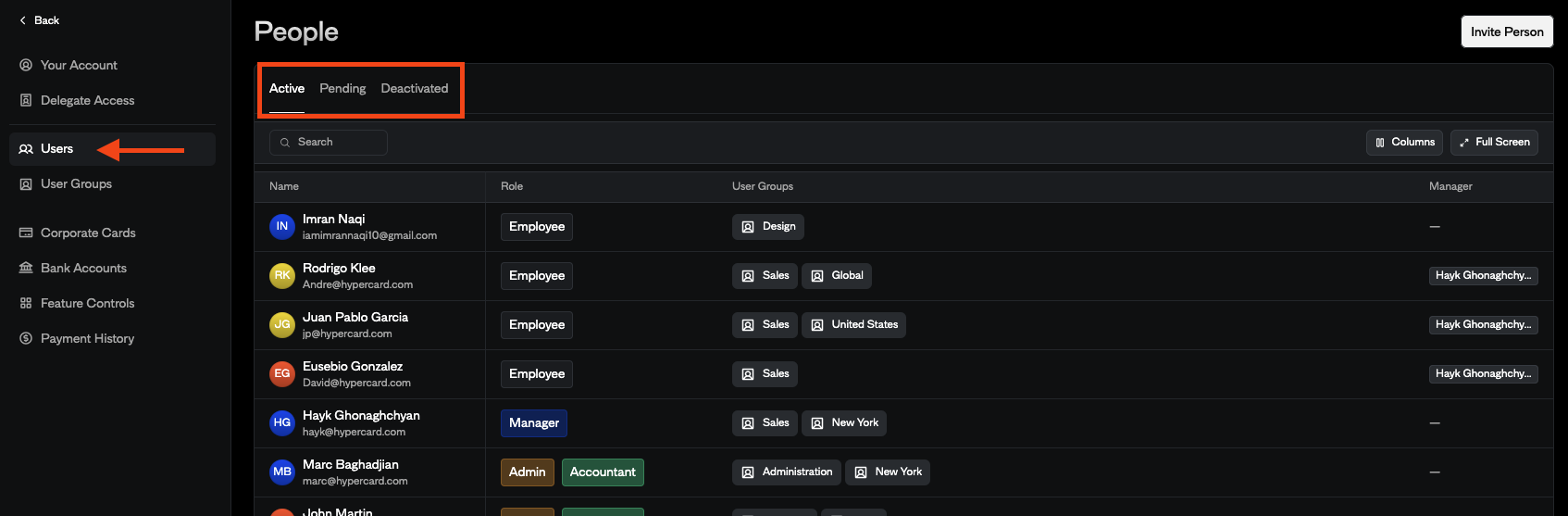Screen dimensions: 1568x516
Task: Click the Full Screen button
Action: coord(1494,143)
